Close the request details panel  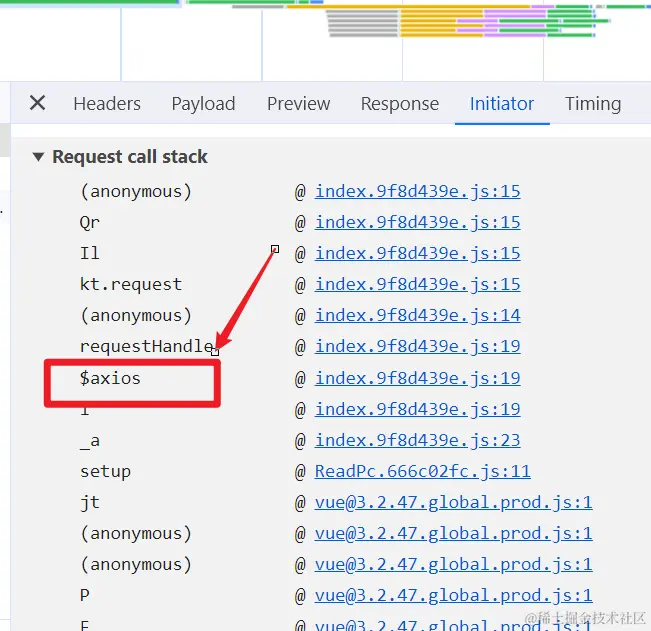37,103
